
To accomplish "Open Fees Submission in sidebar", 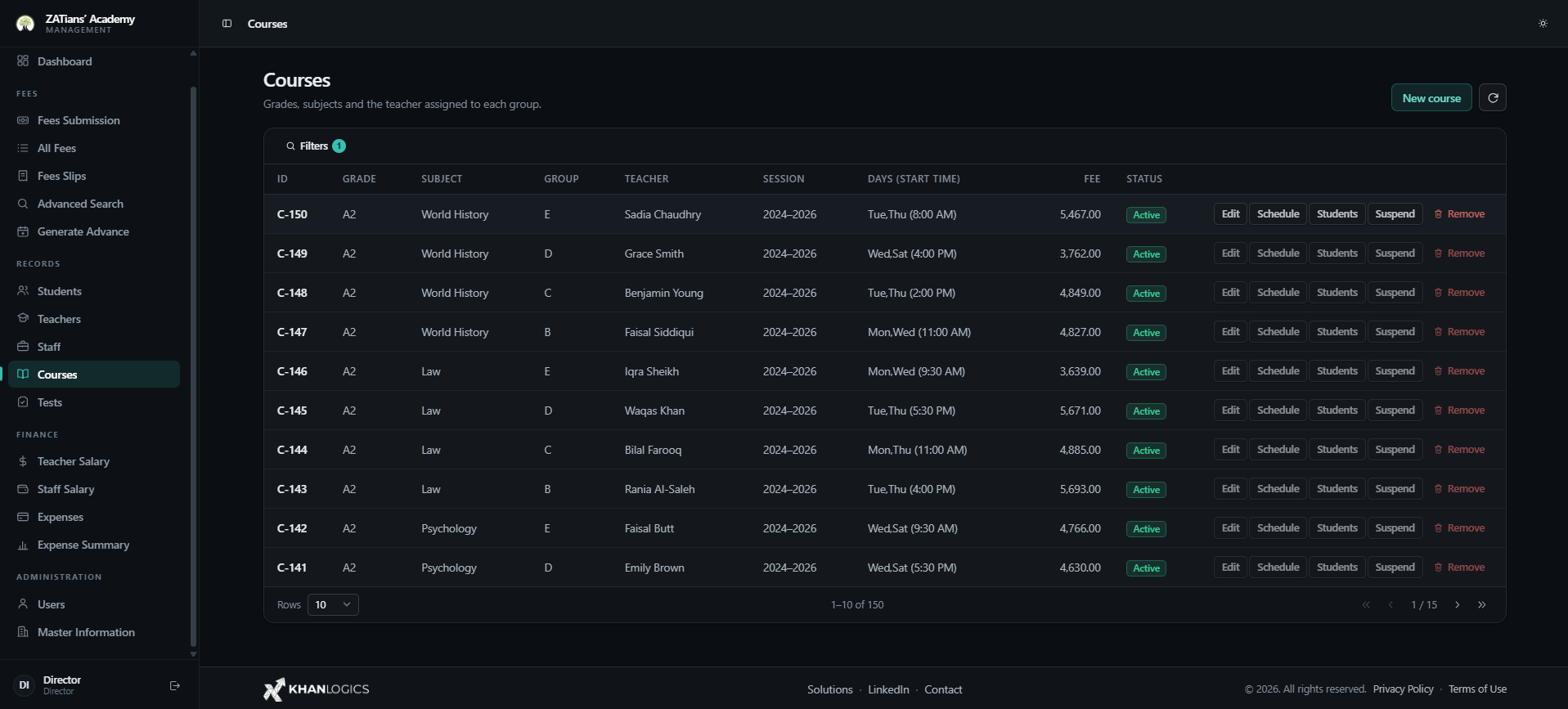I will [94, 120].
